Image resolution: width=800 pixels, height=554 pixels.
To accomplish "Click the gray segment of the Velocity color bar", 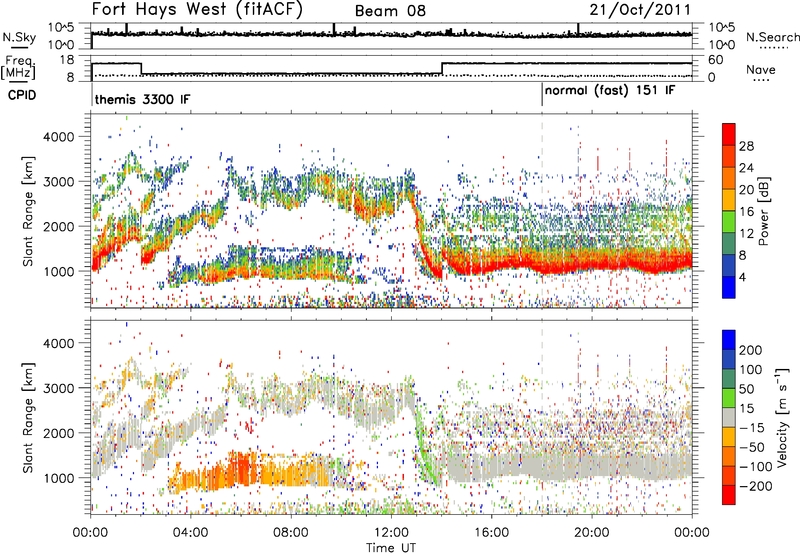I will 729,417.
